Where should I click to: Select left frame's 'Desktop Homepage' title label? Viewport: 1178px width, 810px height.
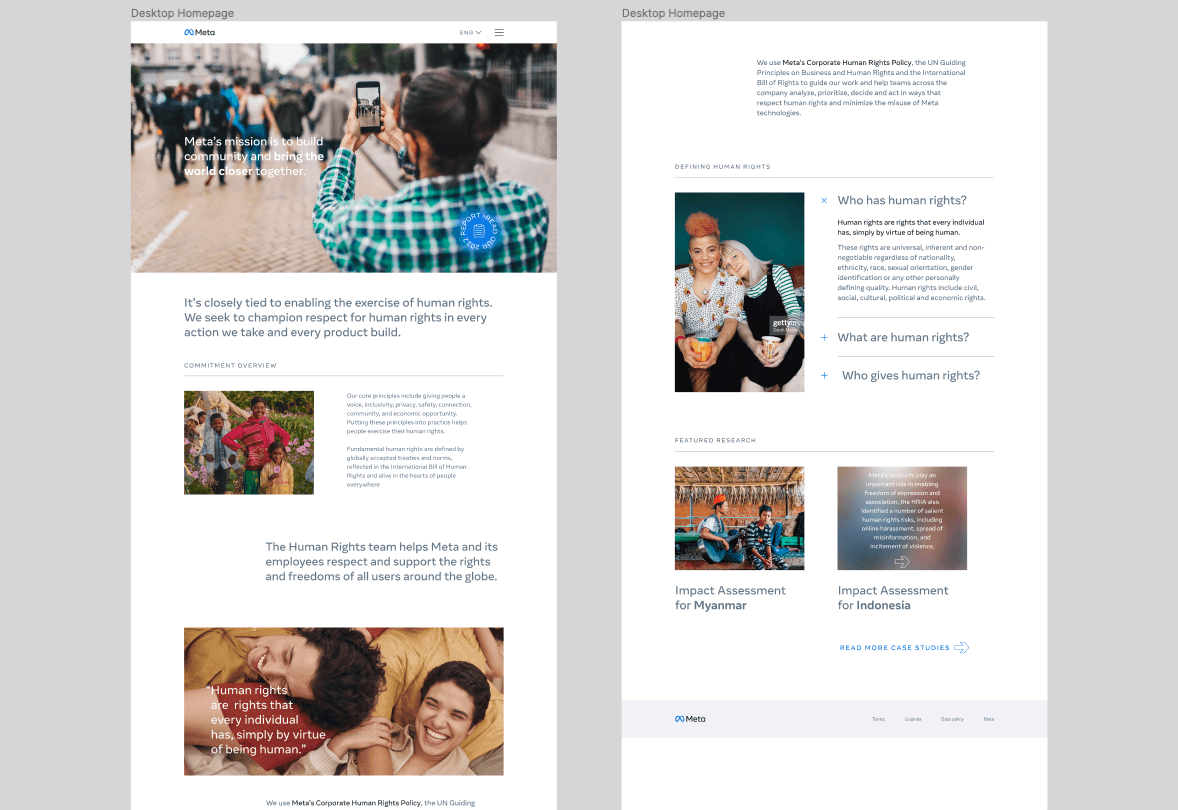pos(183,13)
